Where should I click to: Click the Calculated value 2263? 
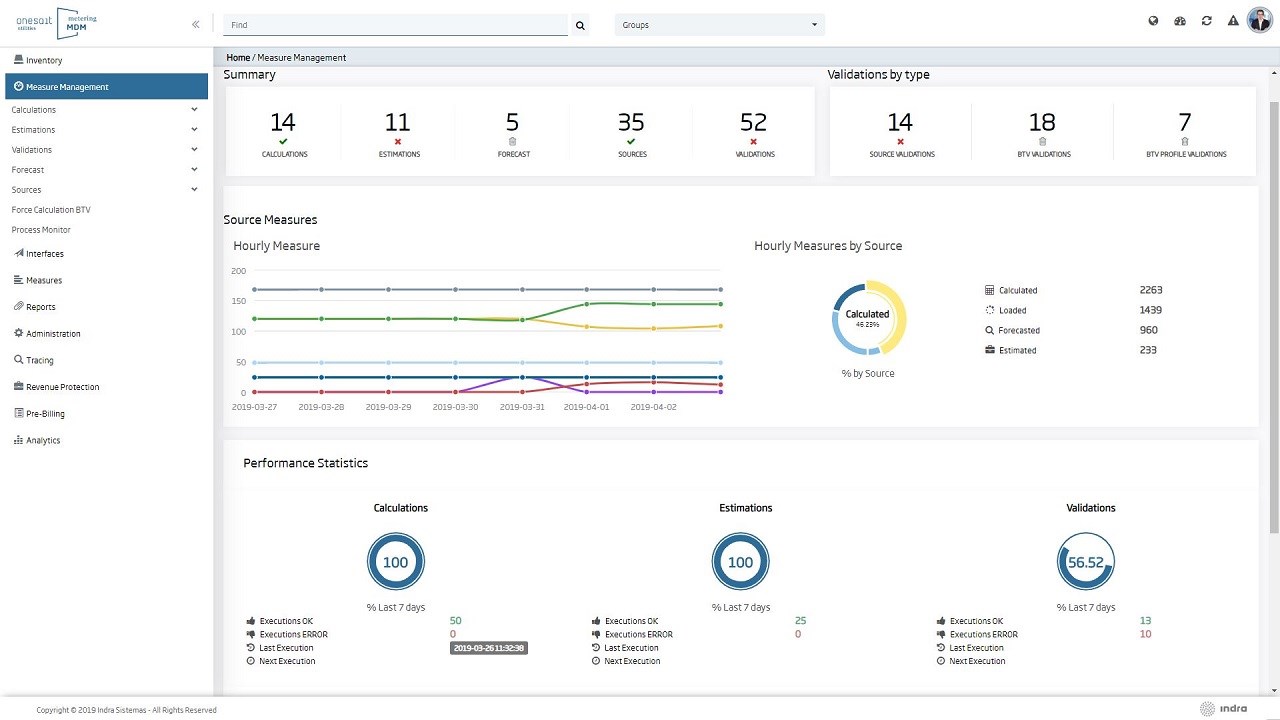point(1151,290)
